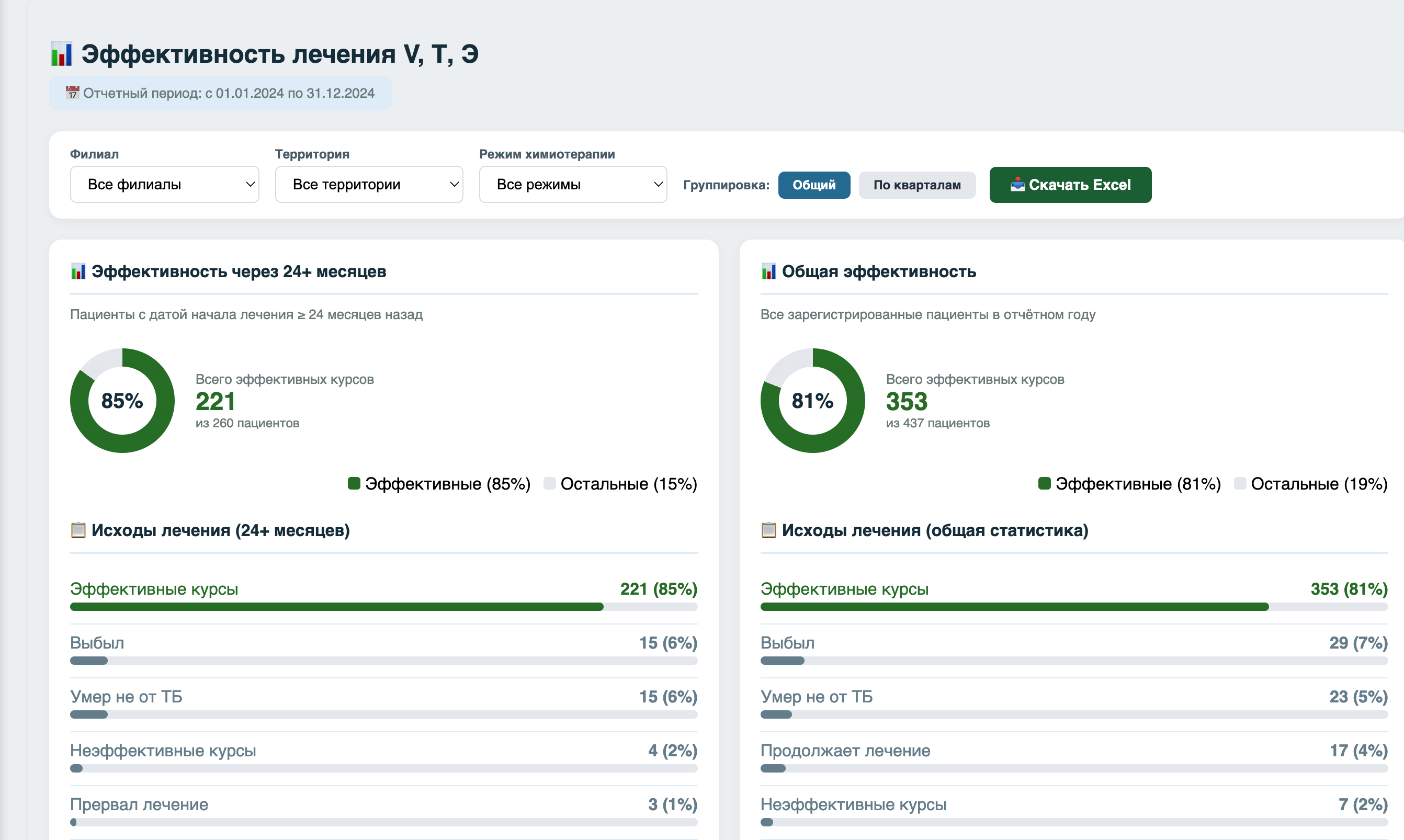Switch grouping to Общий
This screenshot has height=840, width=1404.
(814, 185)
